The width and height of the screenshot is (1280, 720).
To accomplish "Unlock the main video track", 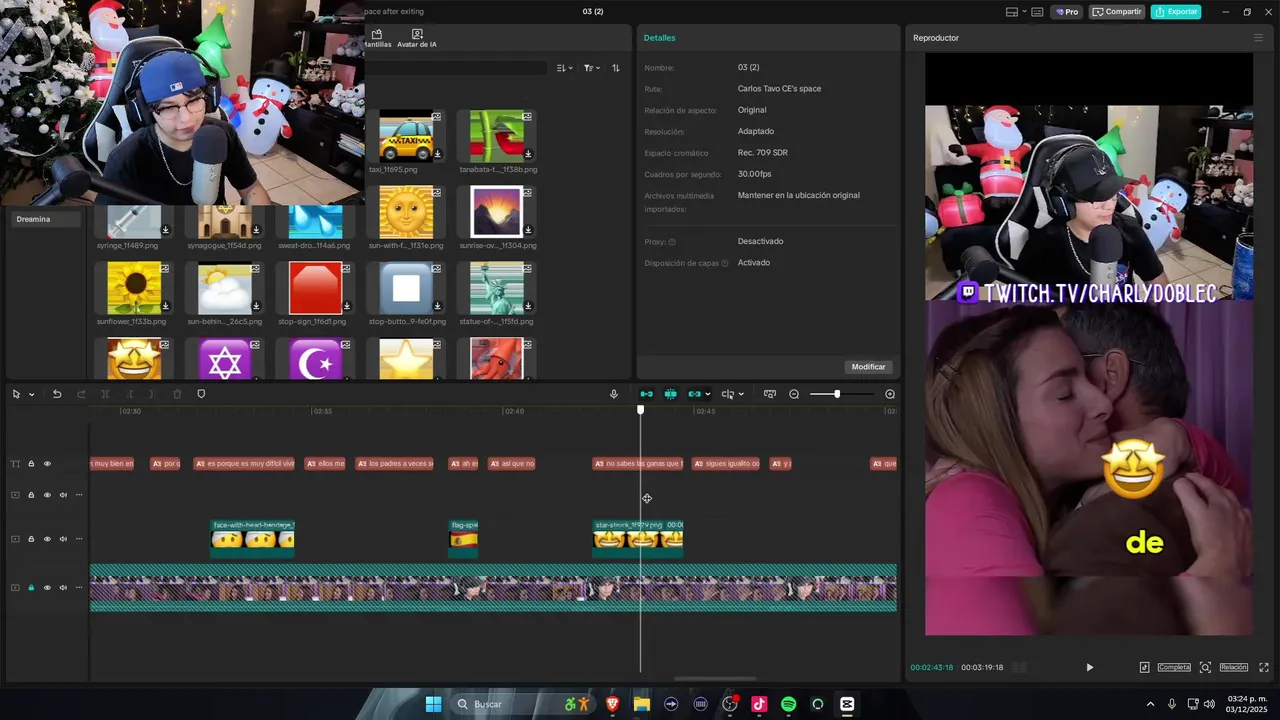I will pyautogui.click(x=31, y=588).
